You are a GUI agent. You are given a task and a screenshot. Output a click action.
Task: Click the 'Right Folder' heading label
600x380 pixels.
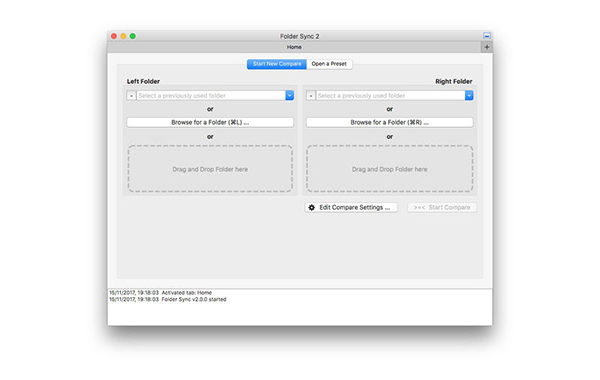453,82
